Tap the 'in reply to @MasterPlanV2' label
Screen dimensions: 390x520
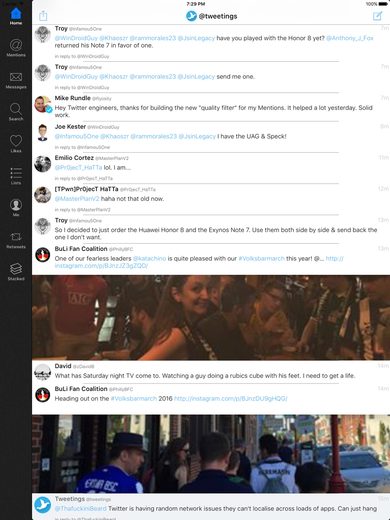(x=82, y=210)
